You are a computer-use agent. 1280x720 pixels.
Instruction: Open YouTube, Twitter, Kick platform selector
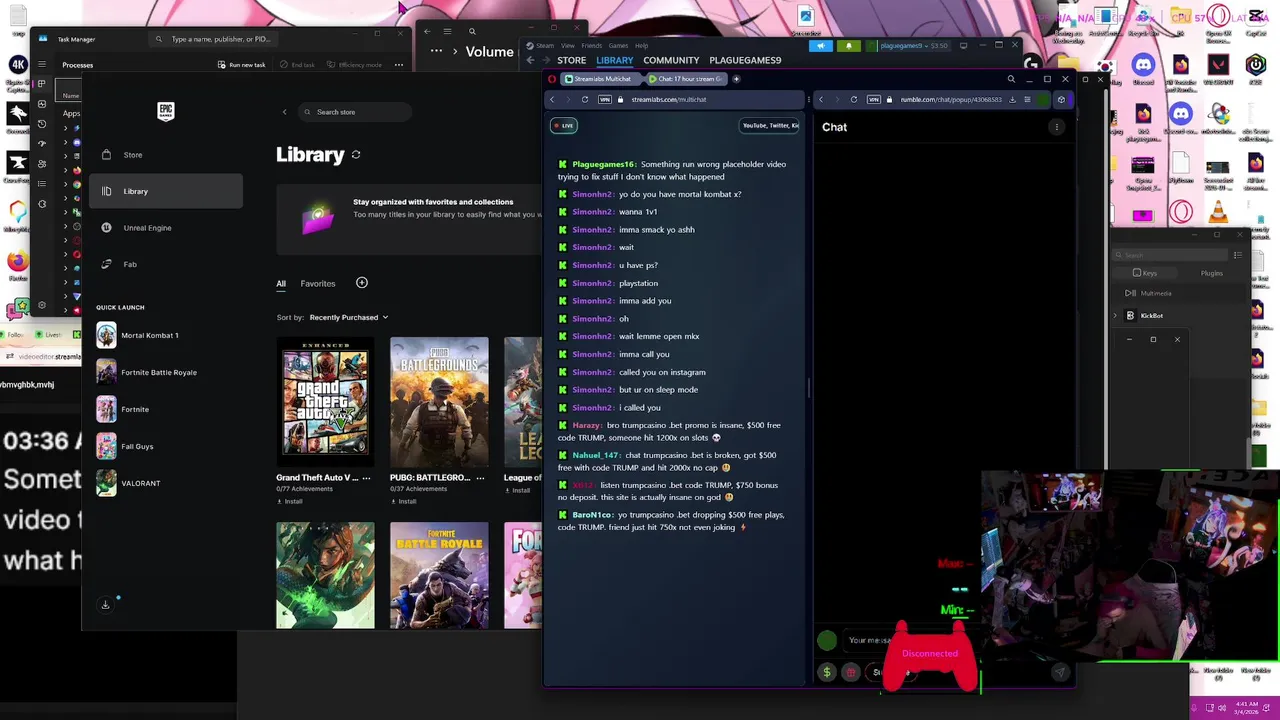[x=770, y=126]
